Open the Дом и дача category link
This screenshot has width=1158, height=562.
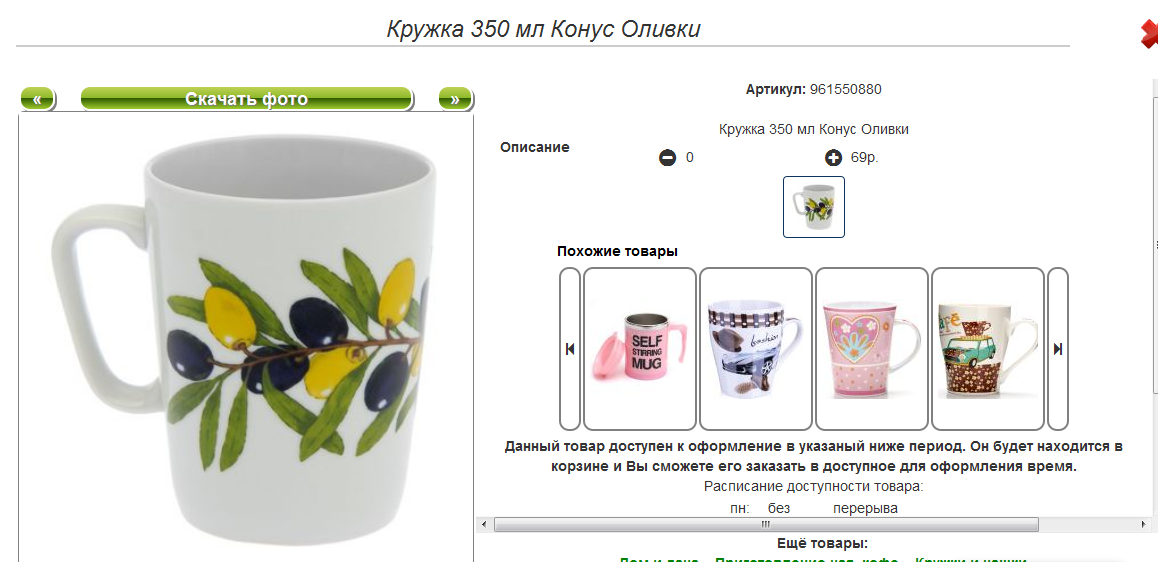click(661, 559)
